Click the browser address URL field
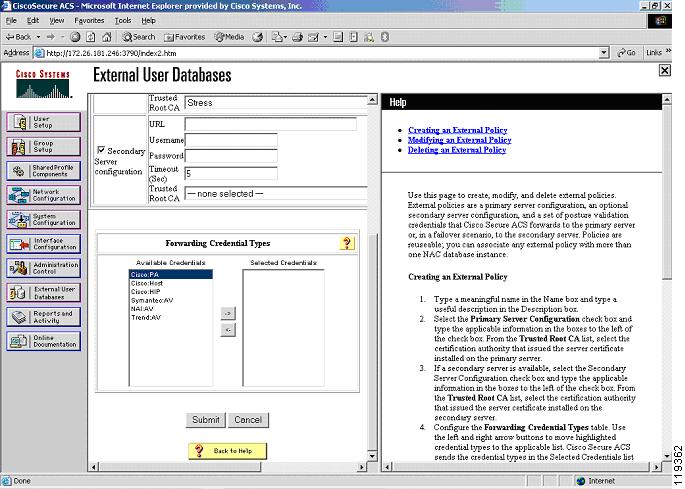Screen dimensions: 685x489 click(x=322, y=53)
